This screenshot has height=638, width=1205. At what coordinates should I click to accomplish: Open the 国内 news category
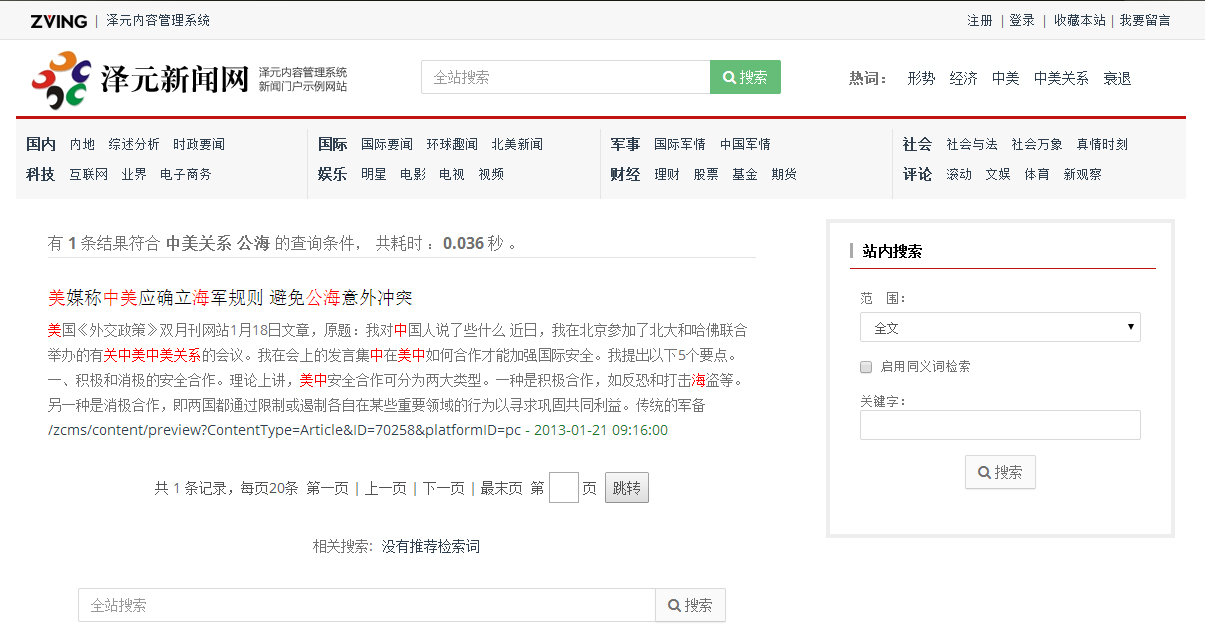point(41,144)
